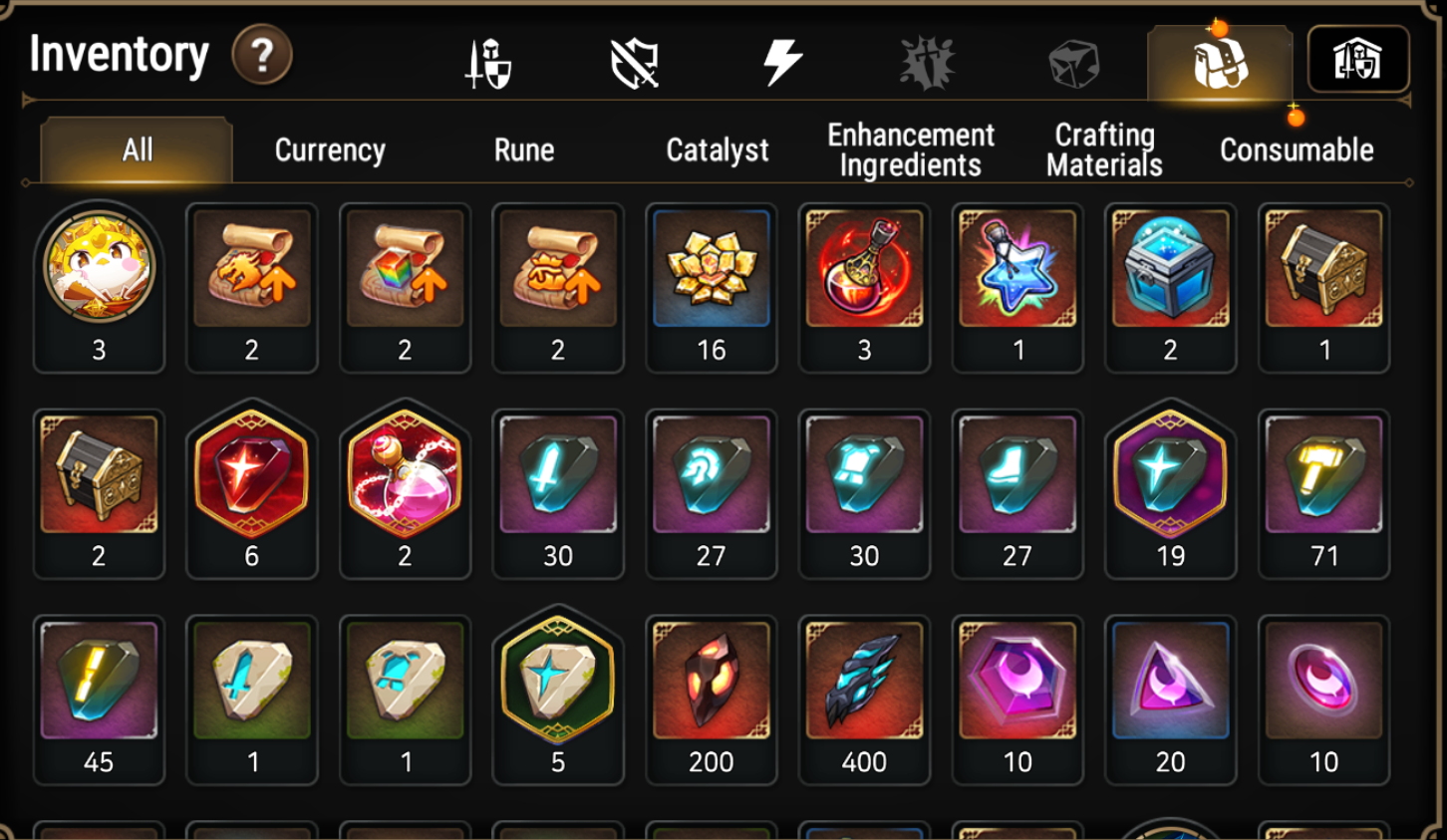Select the lightning bolt category icon
Screen dimensions: 1447x840
[782, 62]
